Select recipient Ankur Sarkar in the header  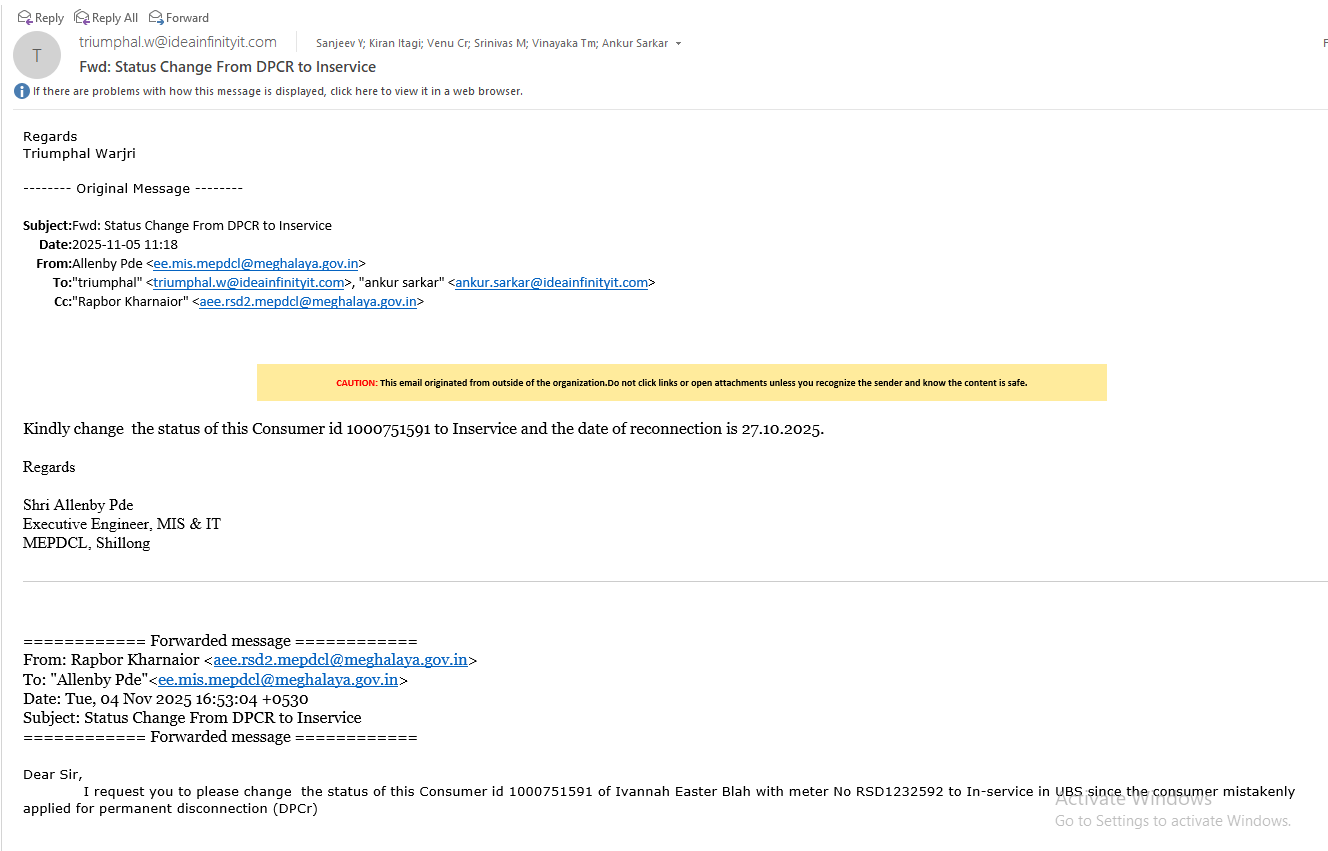[x=634, y=43]
